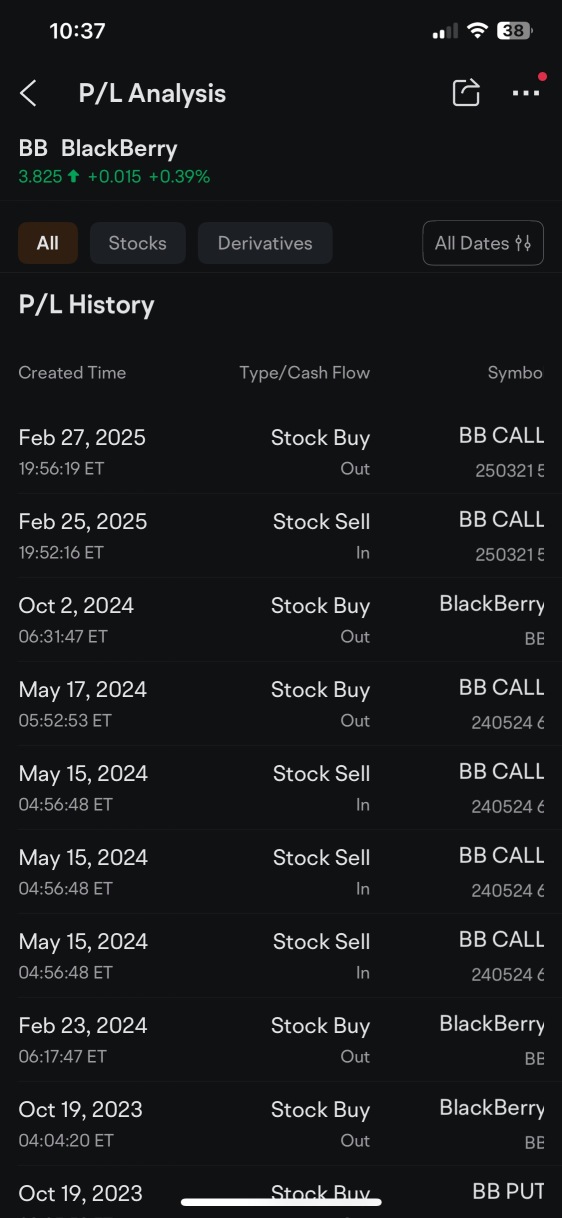
Task: Tap the back arrow icon
Action: click(28, 94)
